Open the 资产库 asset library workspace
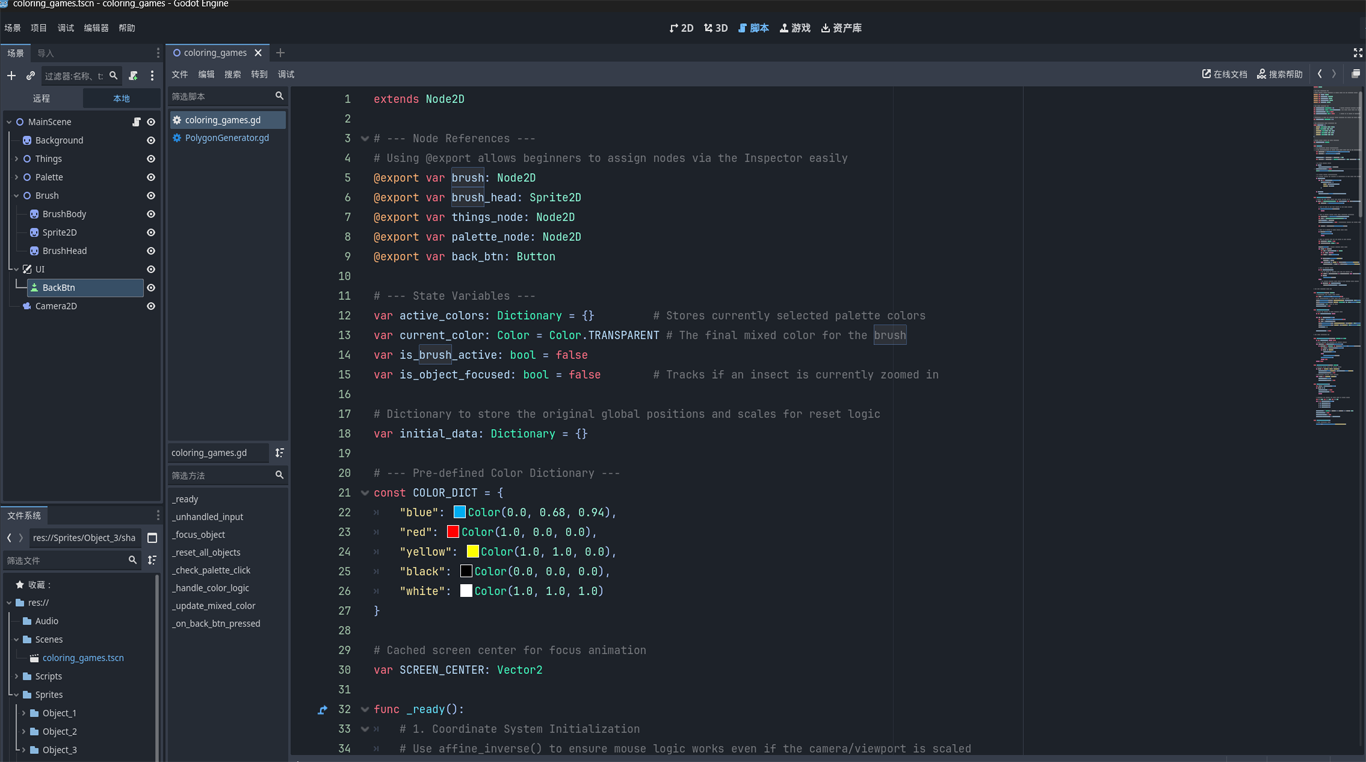 (x=842, y=28)
